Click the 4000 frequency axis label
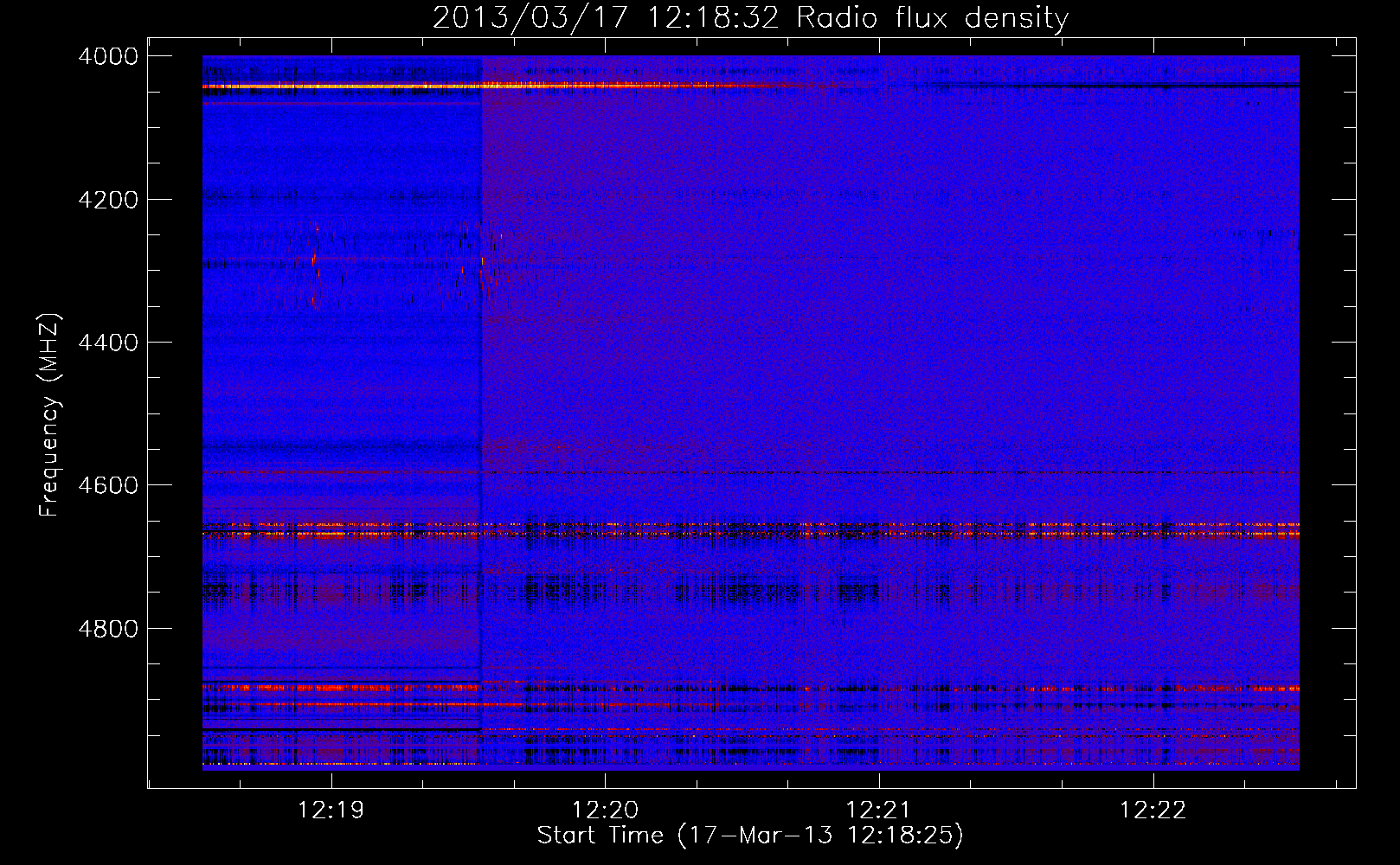Screen dimensions: 1400x865 pyautogui.click(x=108, y=56)
